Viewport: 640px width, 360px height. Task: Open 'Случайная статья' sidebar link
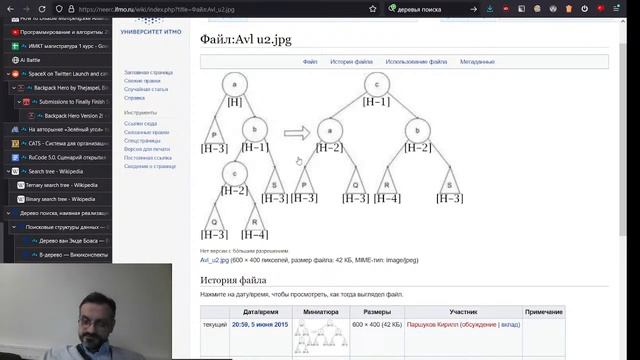coord(146,89)
